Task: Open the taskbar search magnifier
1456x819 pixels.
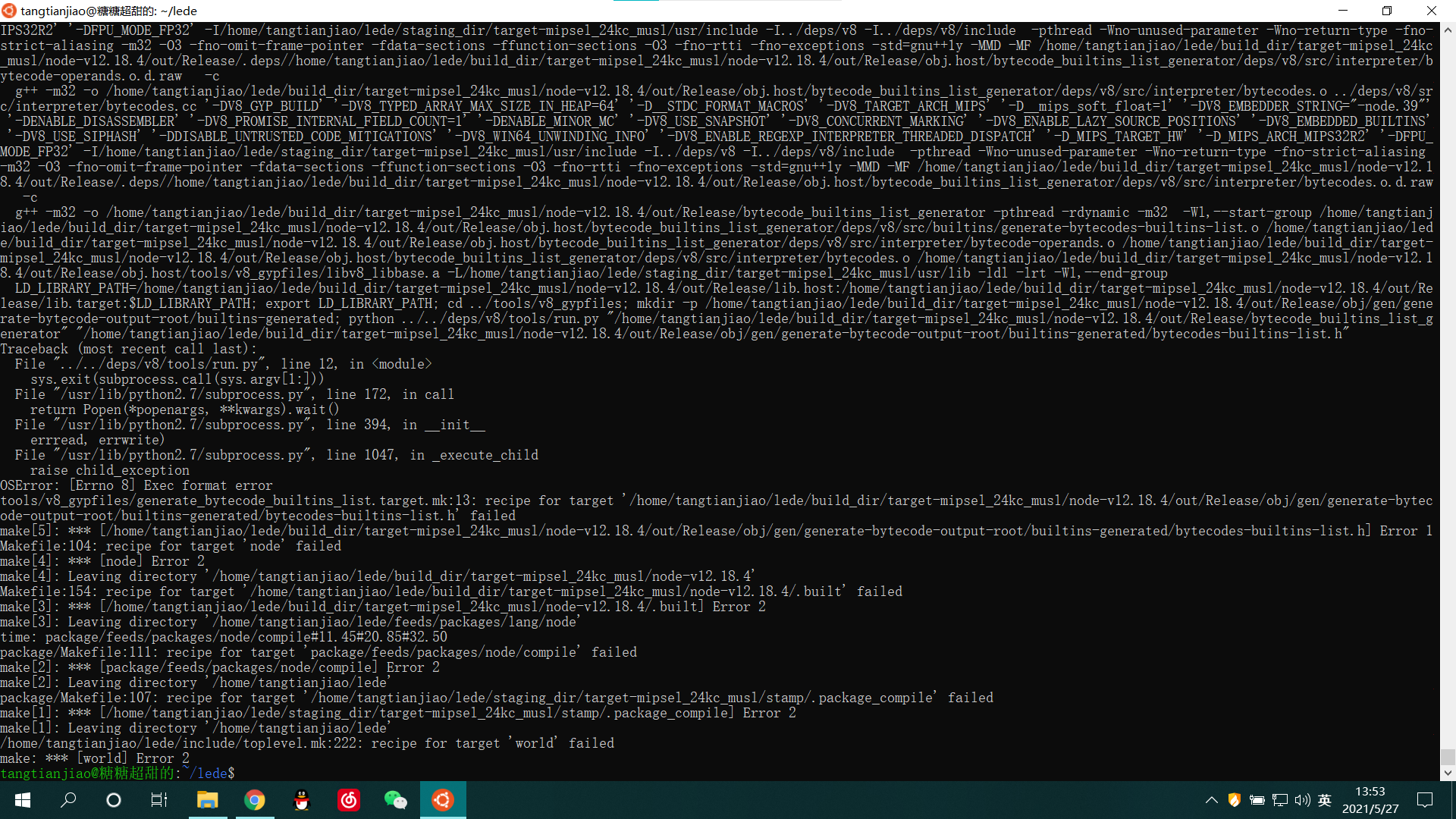Action: click(x=68, y=800)
